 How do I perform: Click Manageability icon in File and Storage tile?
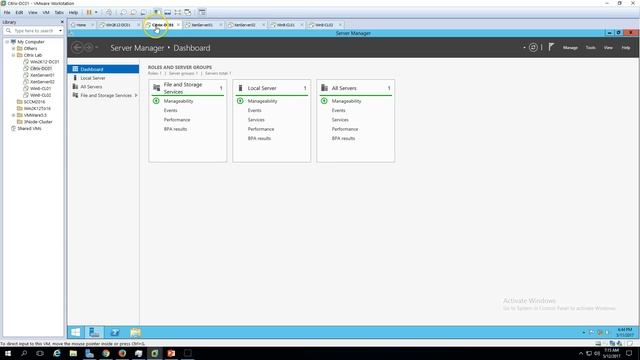tap(156, 101)
